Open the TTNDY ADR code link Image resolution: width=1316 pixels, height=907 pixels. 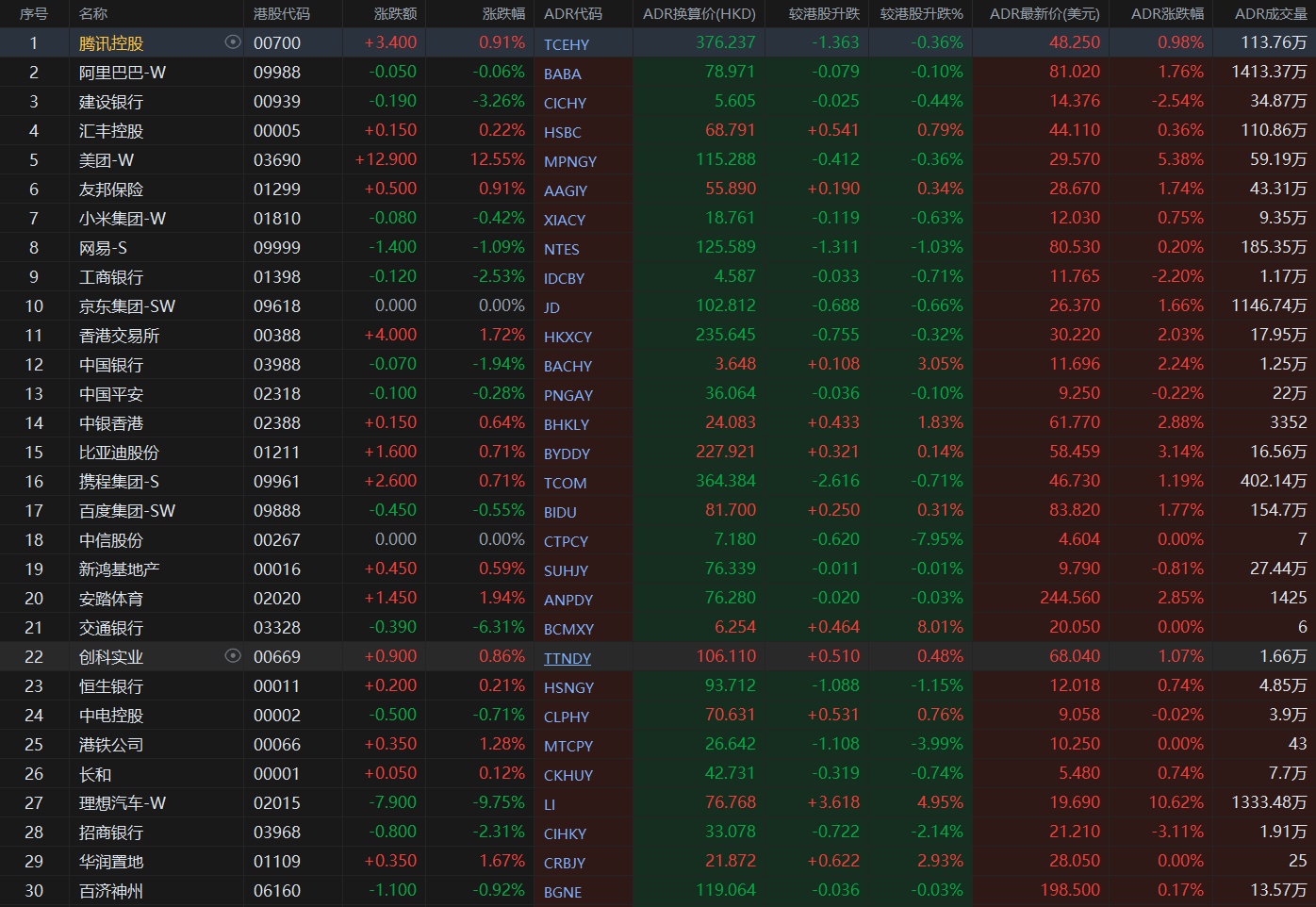tap(568, 658)
